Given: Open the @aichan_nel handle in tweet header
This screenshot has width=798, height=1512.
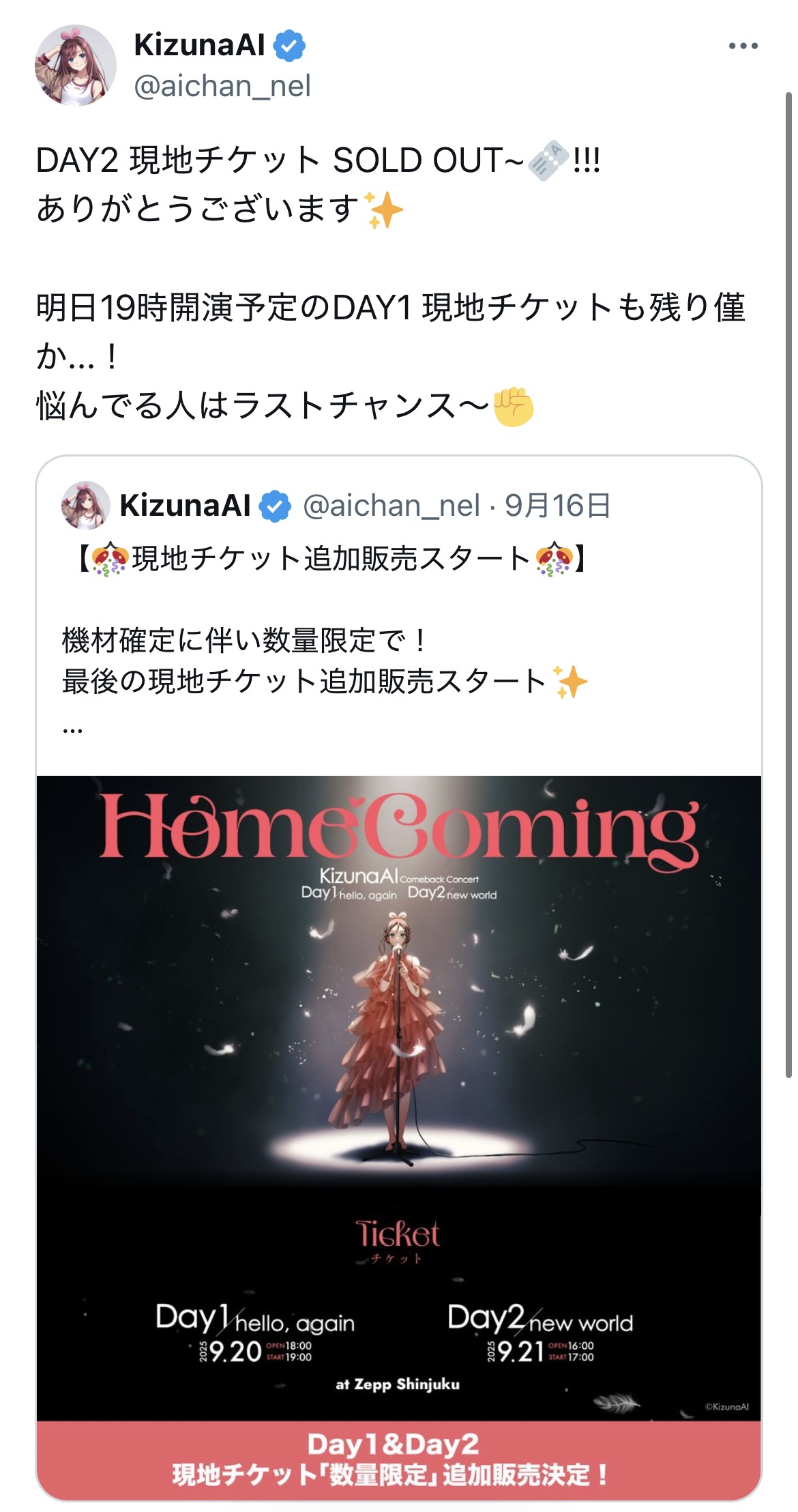Looking at the screenshot, I should click(222, 87).
